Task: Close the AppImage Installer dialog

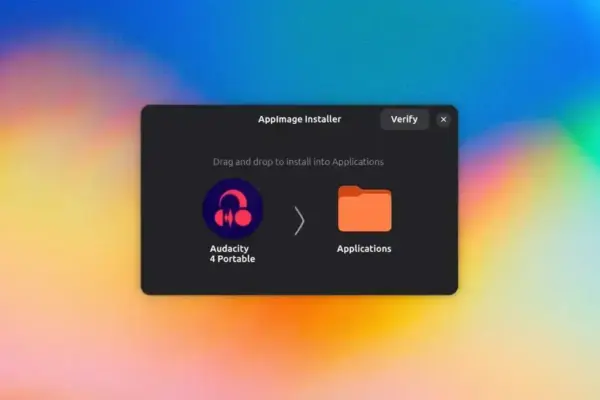Action: [443, 119]
